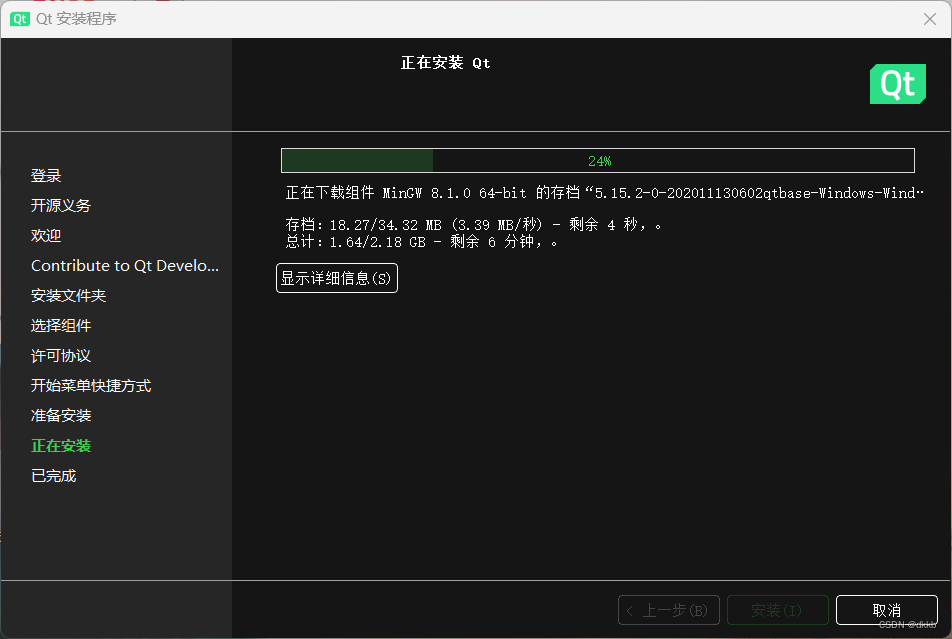This screenshot has height=639, width=952.
Task: Click the 正在安装 Qt page heading
Action: click(446, 63)
